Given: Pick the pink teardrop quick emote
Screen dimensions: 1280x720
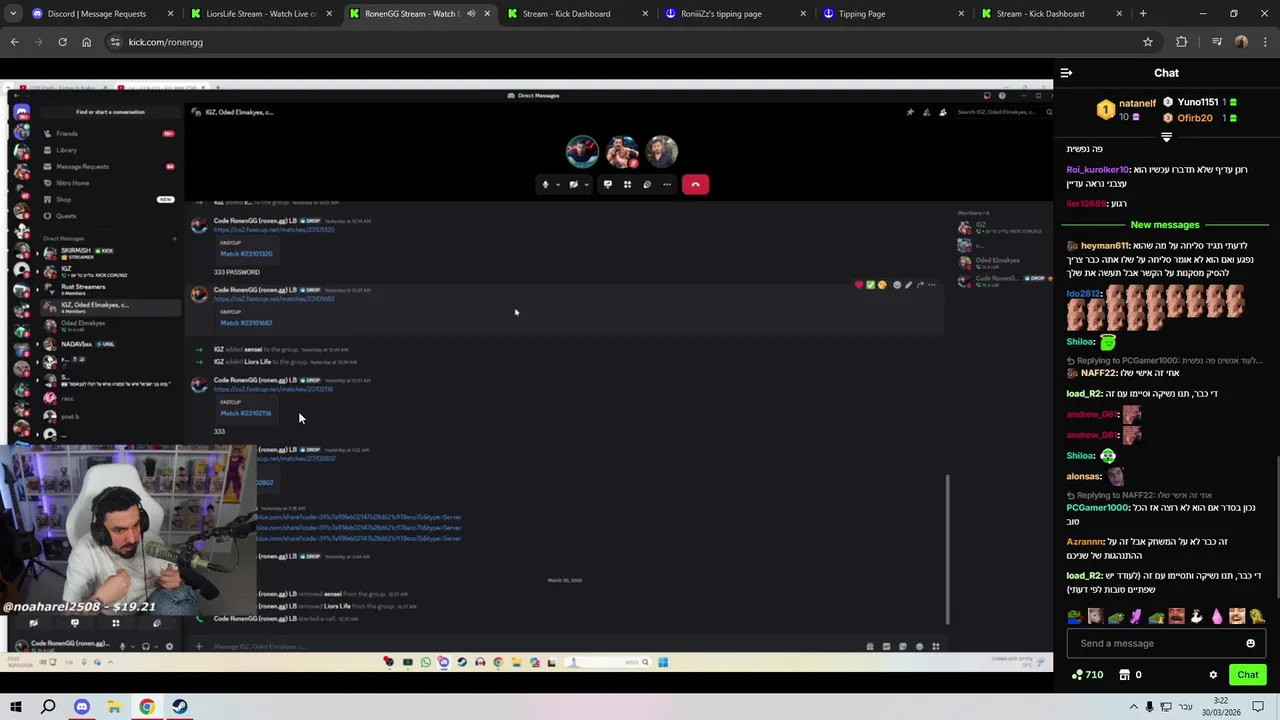Looking at the screenshot, I should point(1217,616).
